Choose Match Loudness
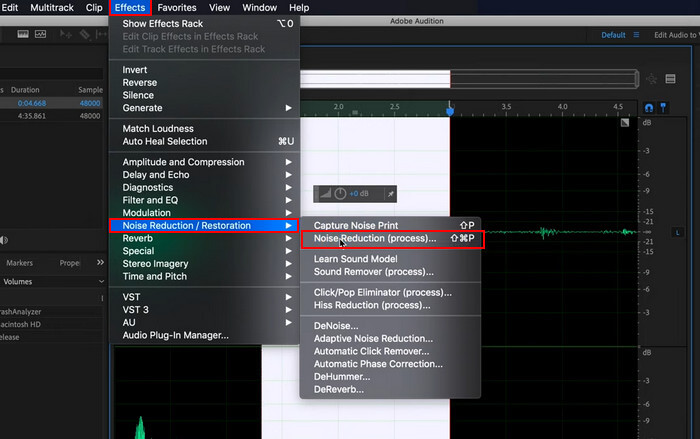The image size is (700, 439). (x=204, y=129)
